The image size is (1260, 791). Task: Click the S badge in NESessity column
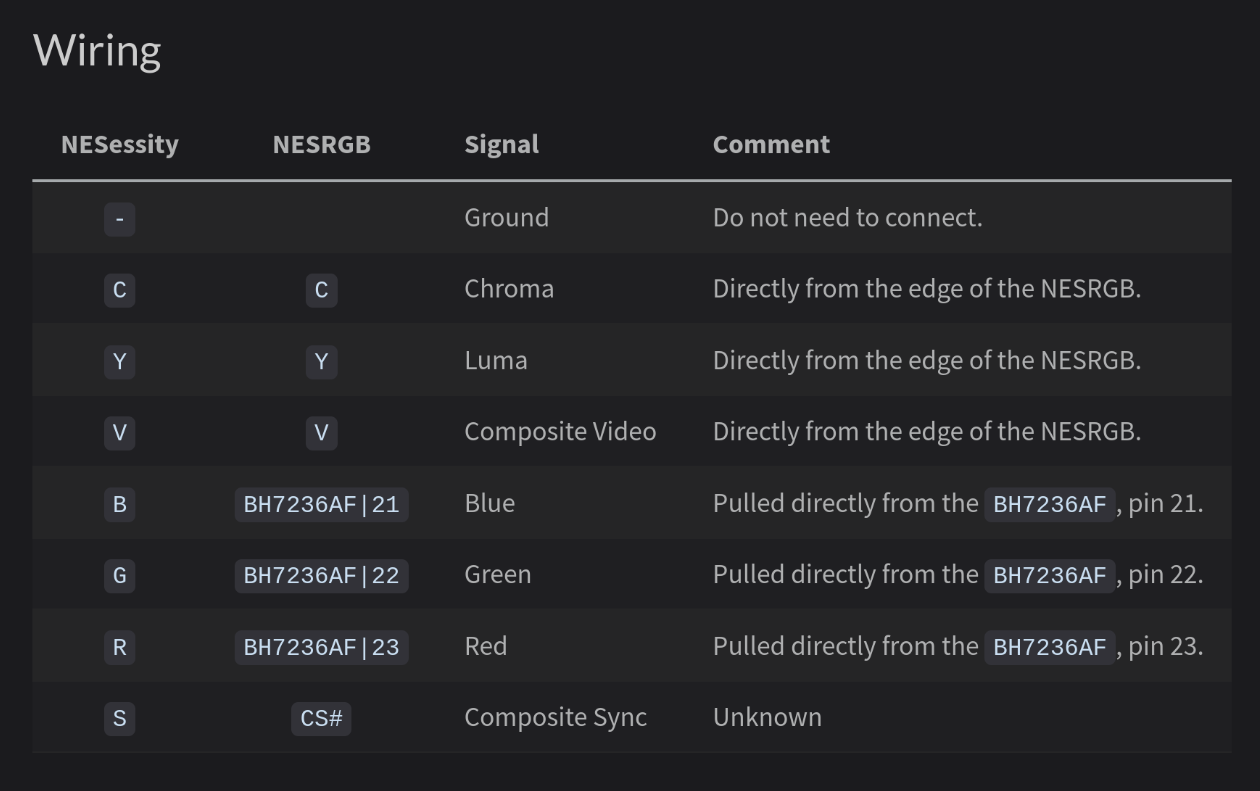point(119,719)
